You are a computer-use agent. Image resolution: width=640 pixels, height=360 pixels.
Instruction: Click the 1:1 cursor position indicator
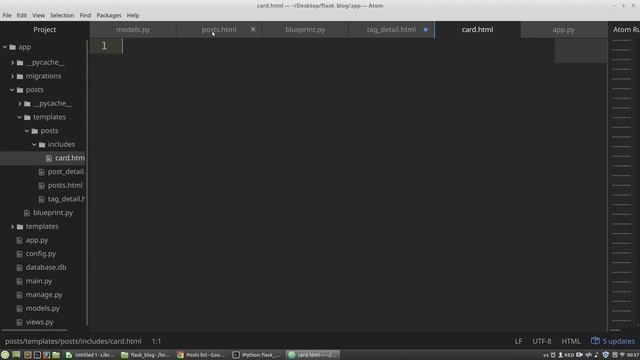click(x=156, y=341)
